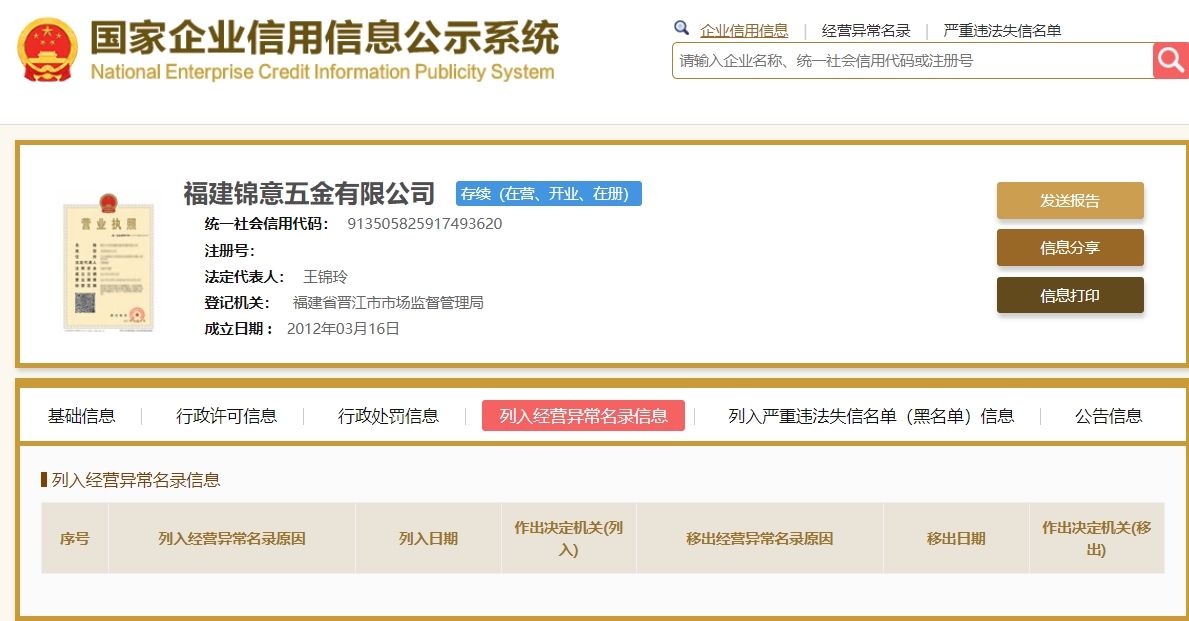
Task: Click the 登记机关 field label
Action: [237, 303]
